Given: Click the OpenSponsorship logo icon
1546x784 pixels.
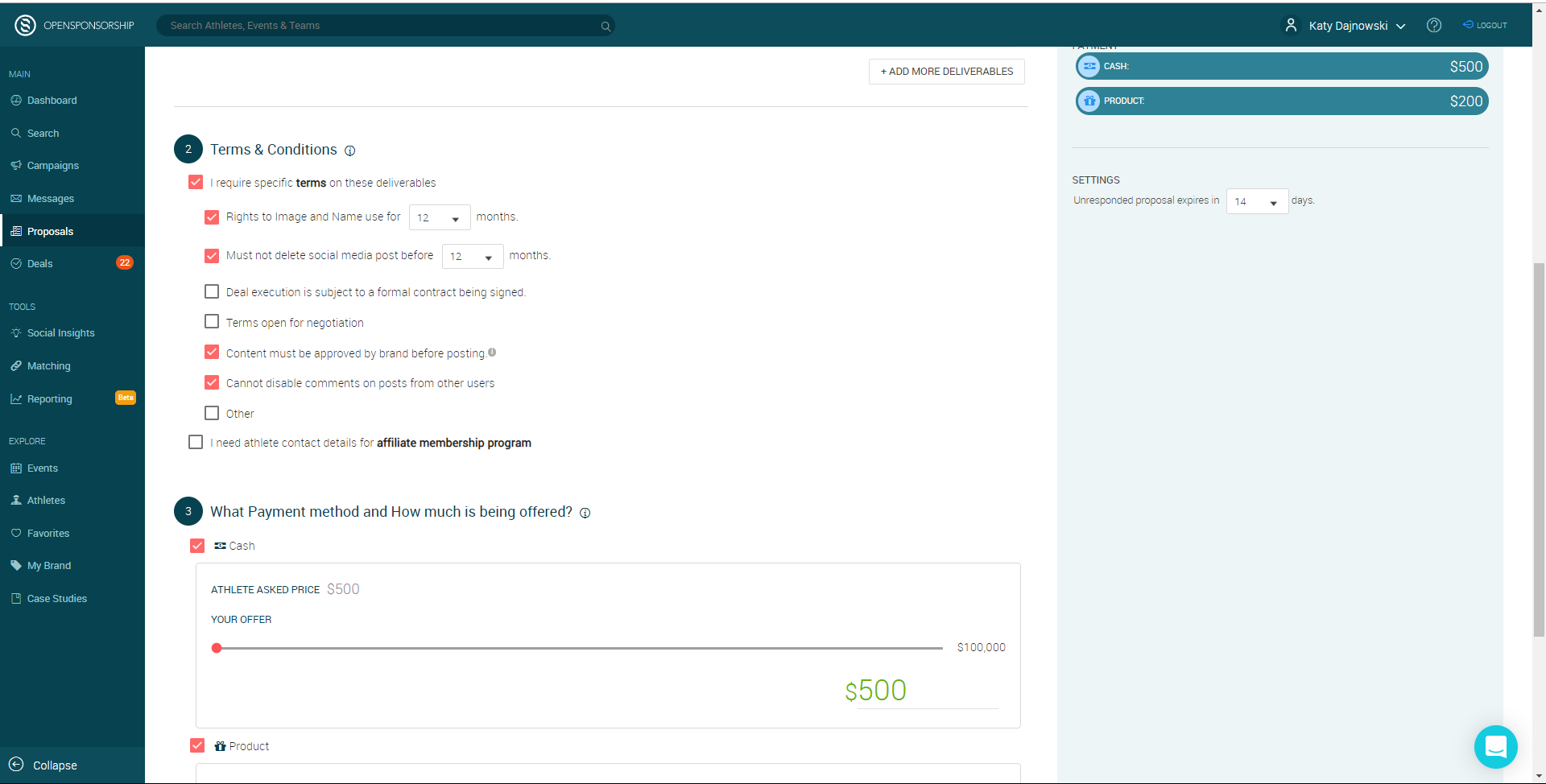Looking at the screenshot, I should (26, 26).
